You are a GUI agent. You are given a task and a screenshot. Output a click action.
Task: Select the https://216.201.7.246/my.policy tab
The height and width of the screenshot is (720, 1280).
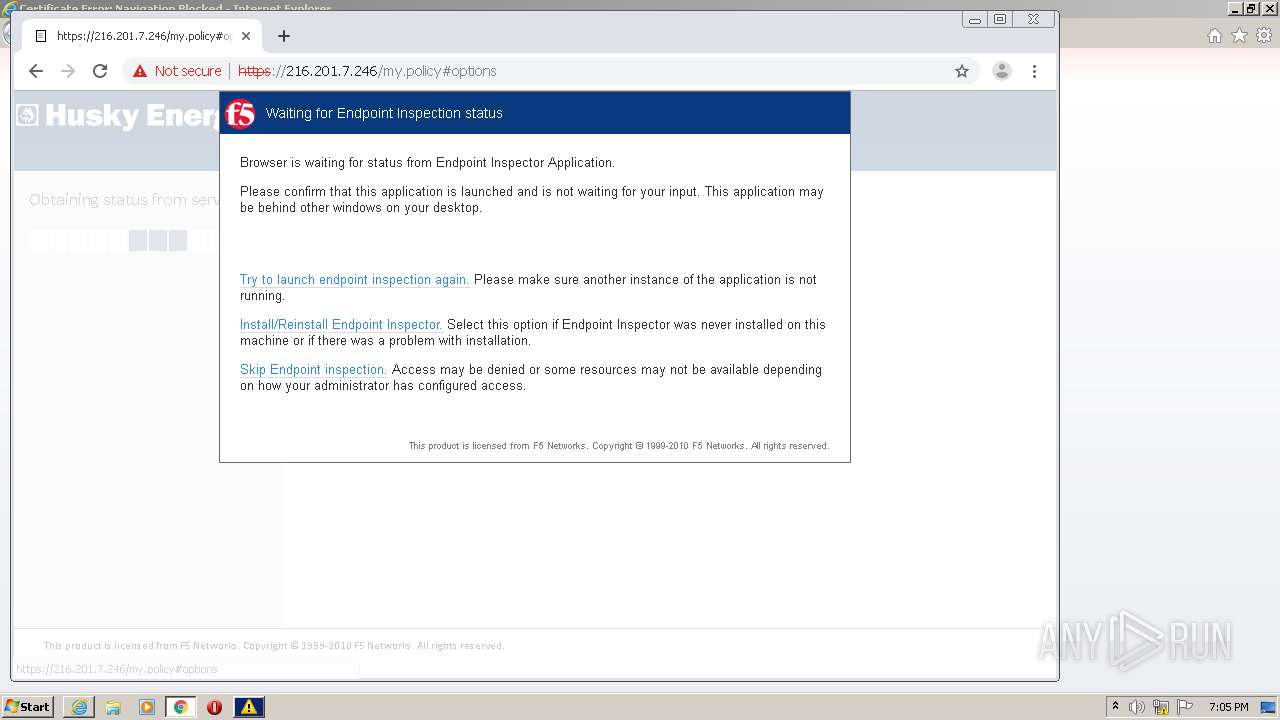(142, 36)
